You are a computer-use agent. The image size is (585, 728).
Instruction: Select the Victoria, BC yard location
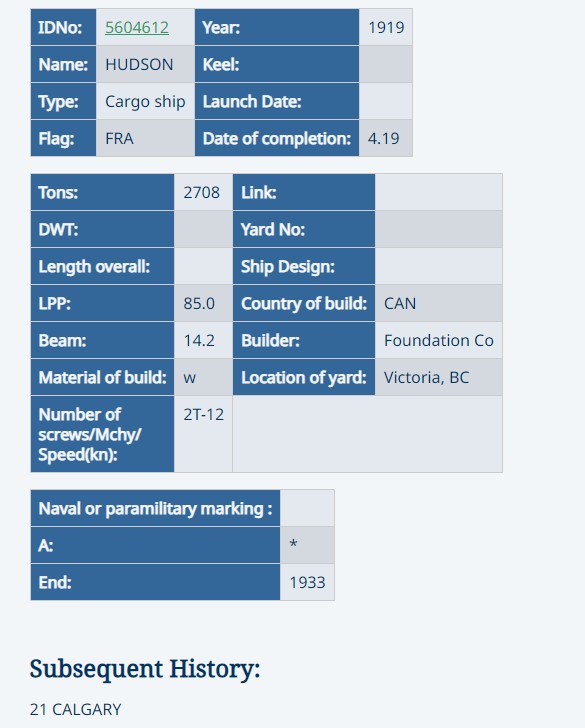tap(426, 377)
